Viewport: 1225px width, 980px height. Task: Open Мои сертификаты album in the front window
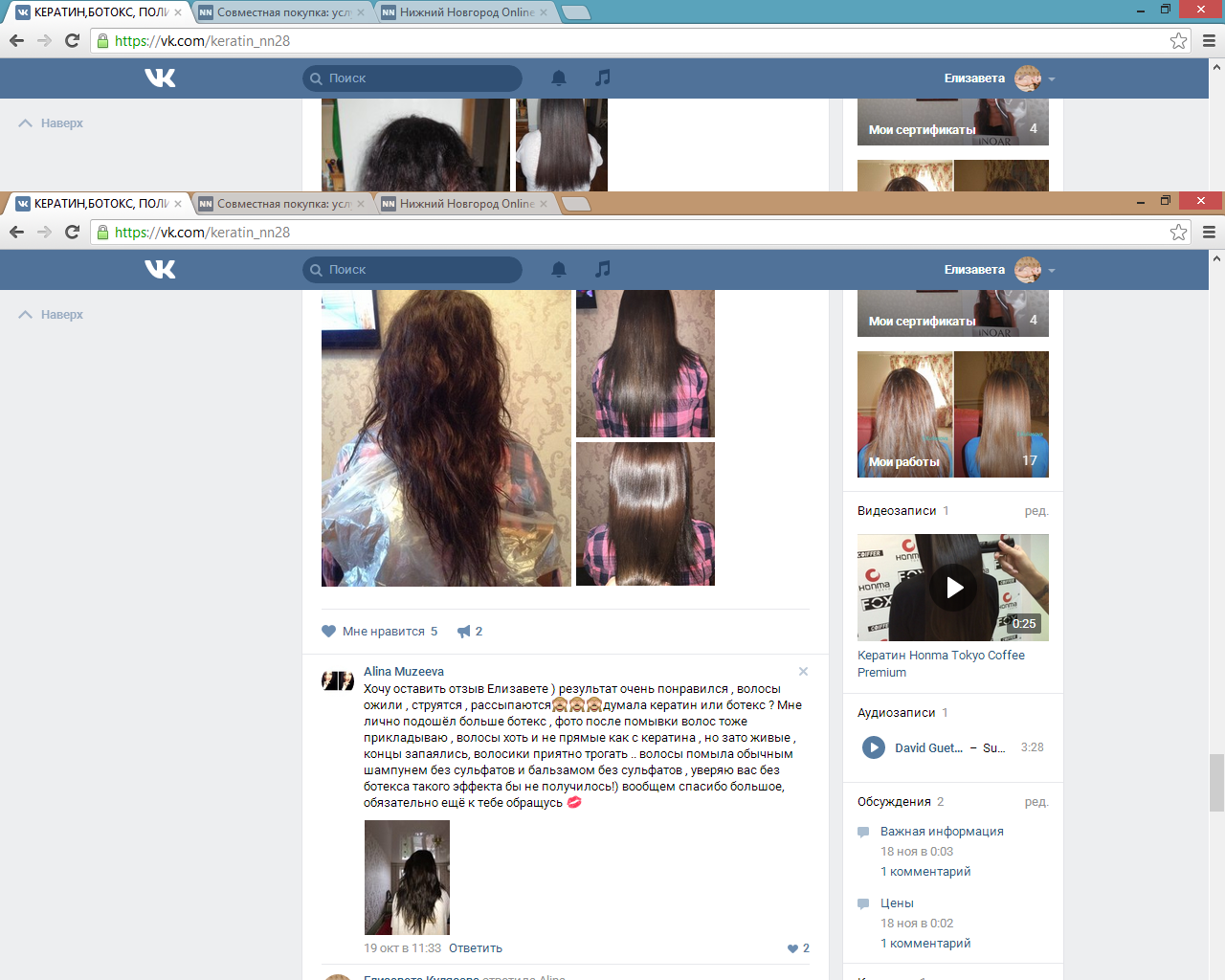click(x=953, y=313)
